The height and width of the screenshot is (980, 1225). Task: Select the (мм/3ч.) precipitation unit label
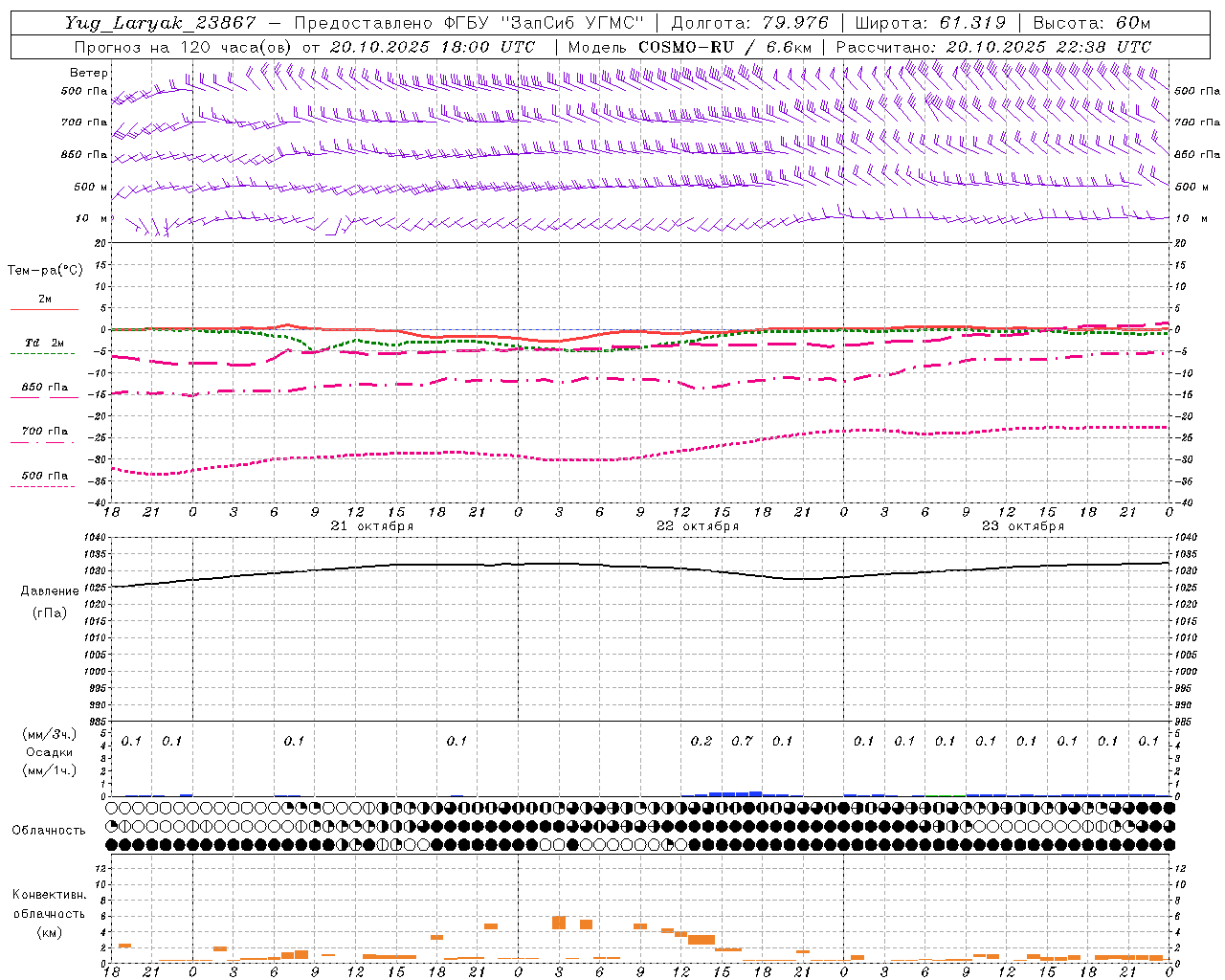click(x=49, y=735)
